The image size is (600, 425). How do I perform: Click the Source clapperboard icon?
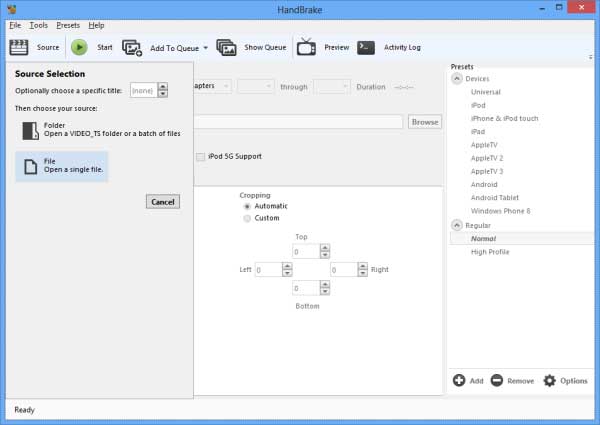pos(18,47)
